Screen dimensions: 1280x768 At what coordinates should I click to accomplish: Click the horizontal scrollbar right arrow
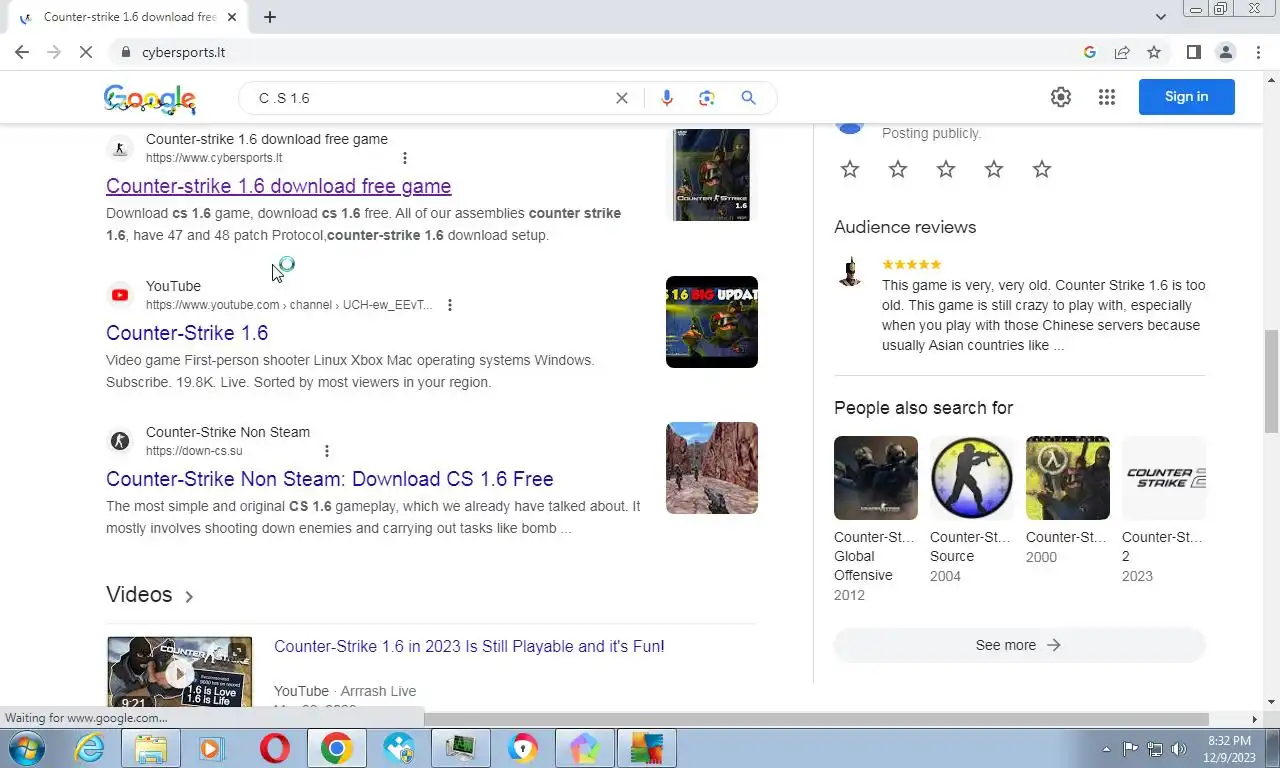(1255, 719)
